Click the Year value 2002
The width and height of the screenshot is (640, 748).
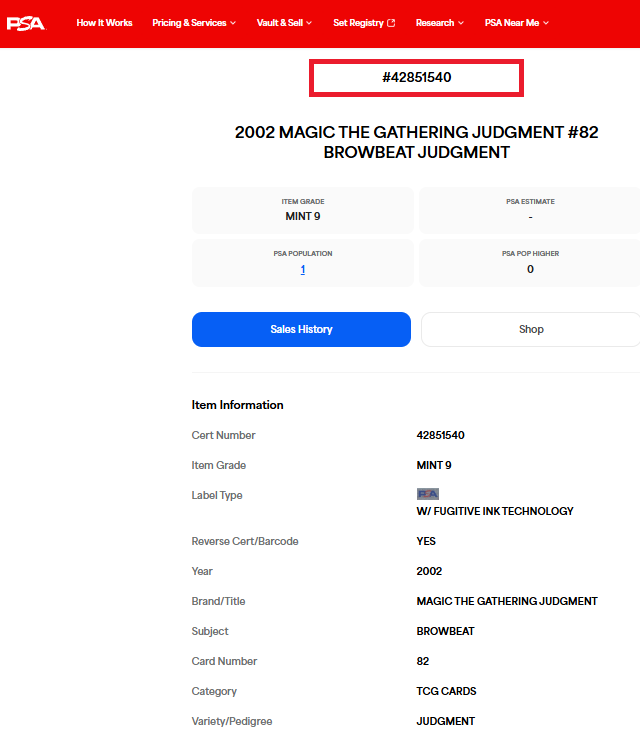[429, 571]
